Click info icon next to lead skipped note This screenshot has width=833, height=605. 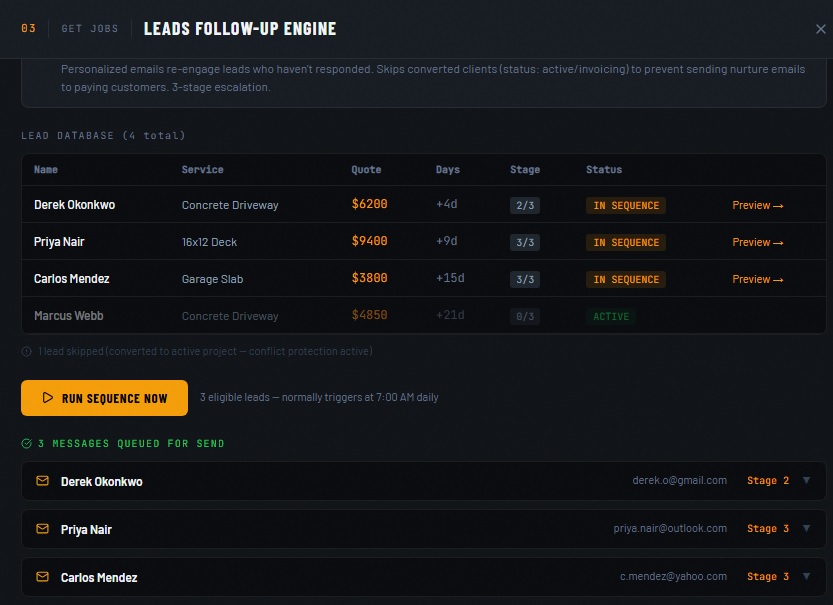tap(26, 351)
